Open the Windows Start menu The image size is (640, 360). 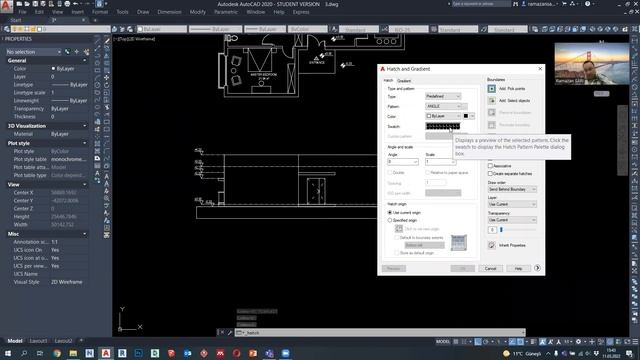click(7, 353)
